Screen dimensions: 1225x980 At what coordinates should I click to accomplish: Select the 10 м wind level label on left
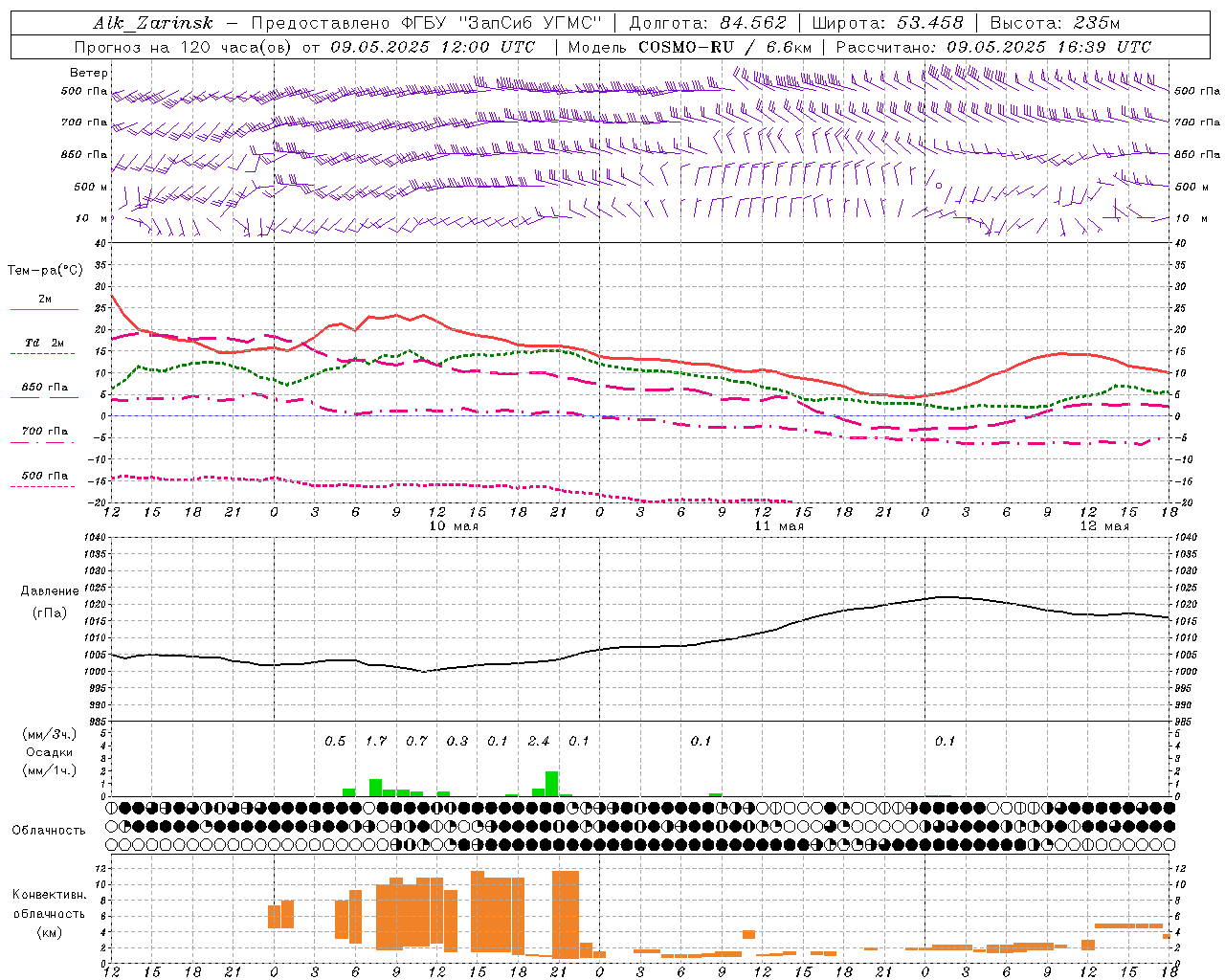92,218
